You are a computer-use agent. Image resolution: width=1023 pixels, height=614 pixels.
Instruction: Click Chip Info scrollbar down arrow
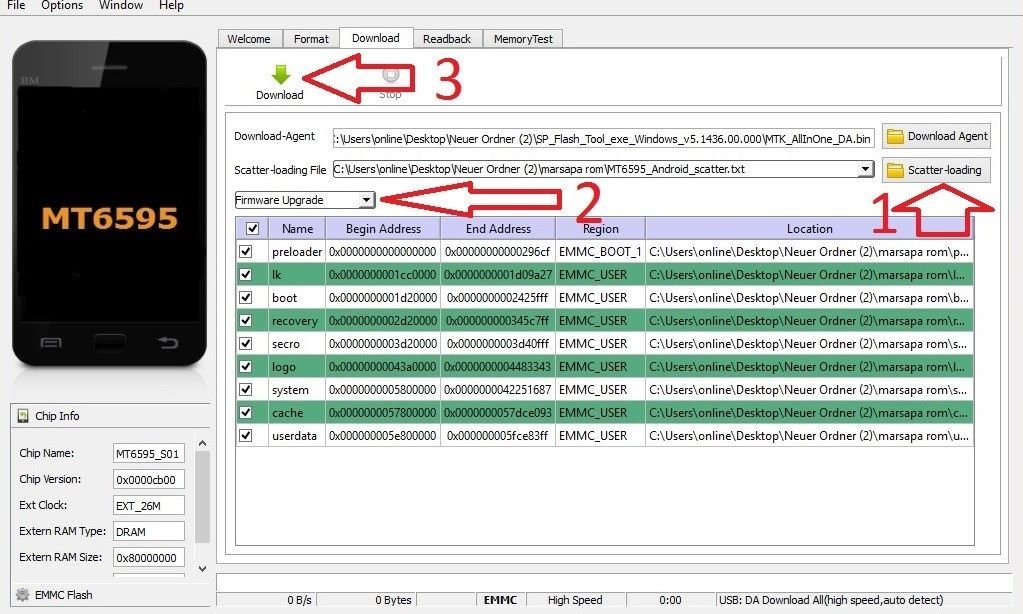click(203, 568)
